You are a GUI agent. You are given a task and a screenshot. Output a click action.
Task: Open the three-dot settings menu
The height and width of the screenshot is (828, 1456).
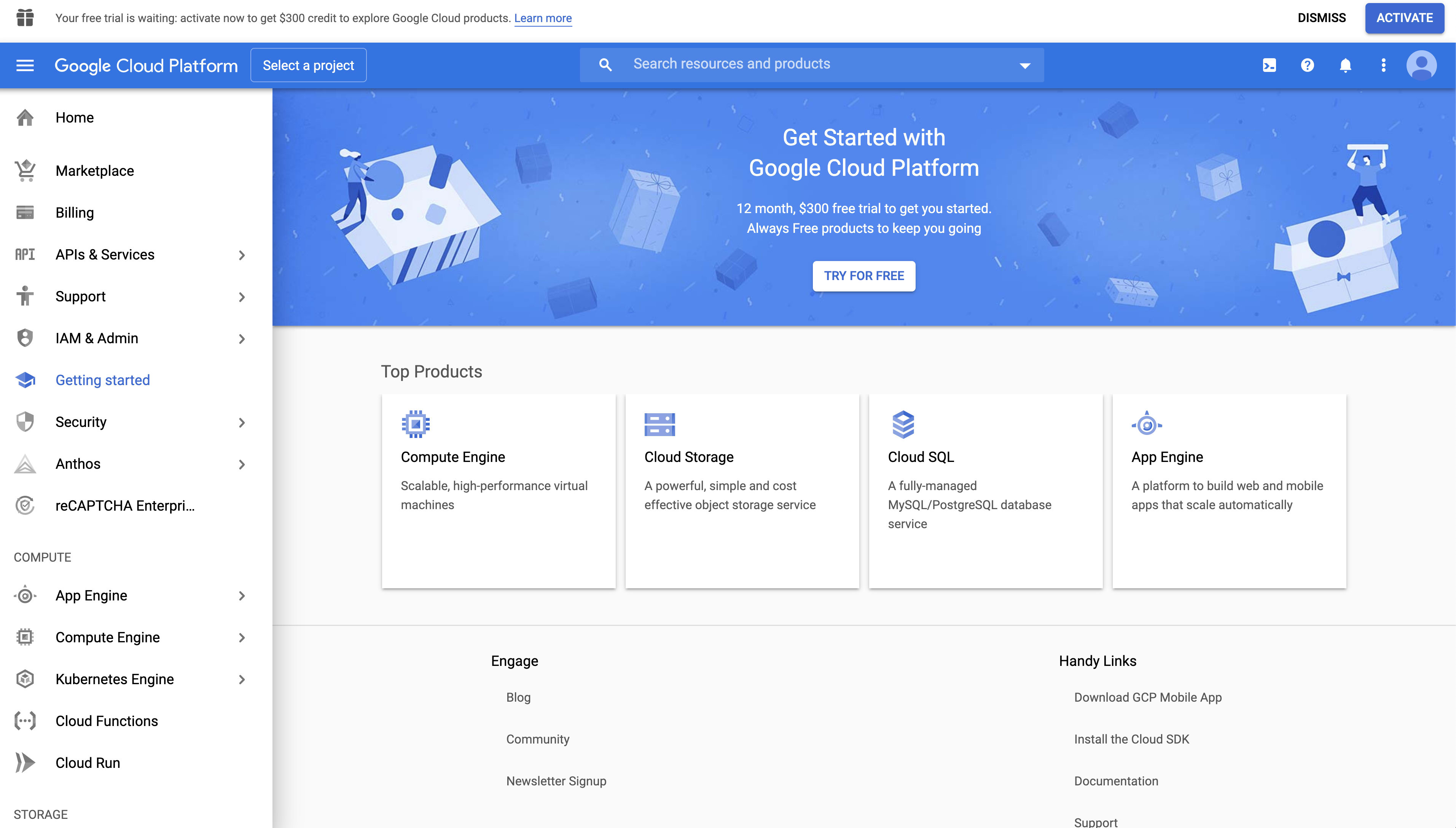click(x=1383, y=65)
